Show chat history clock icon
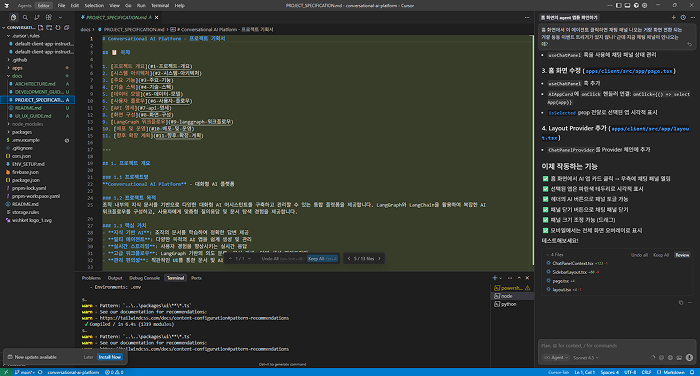This screenshot has width=700, height=376. [683, 17]
